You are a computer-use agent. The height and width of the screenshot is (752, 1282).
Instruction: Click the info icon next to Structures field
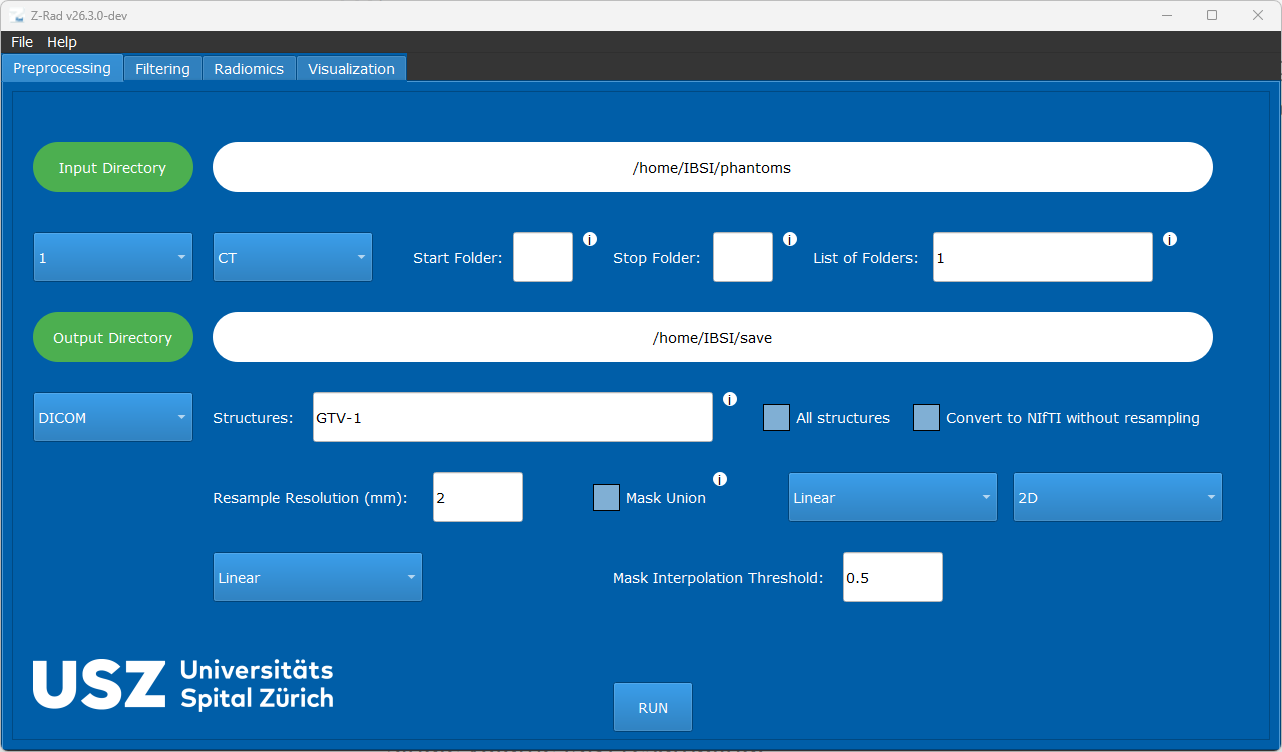(x=730, y=399)
